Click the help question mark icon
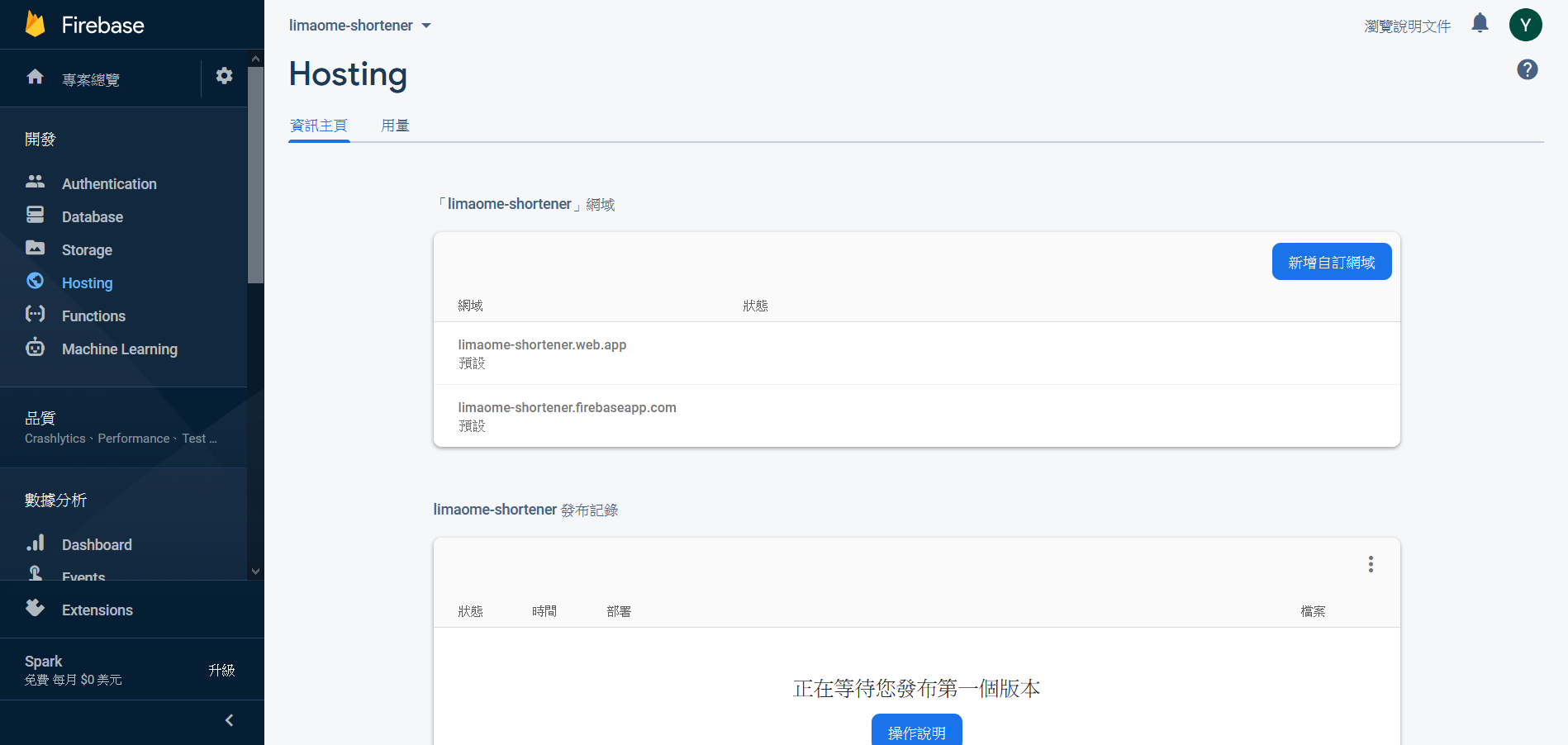The image size is (1568, 745). [x=1527, y=69]
